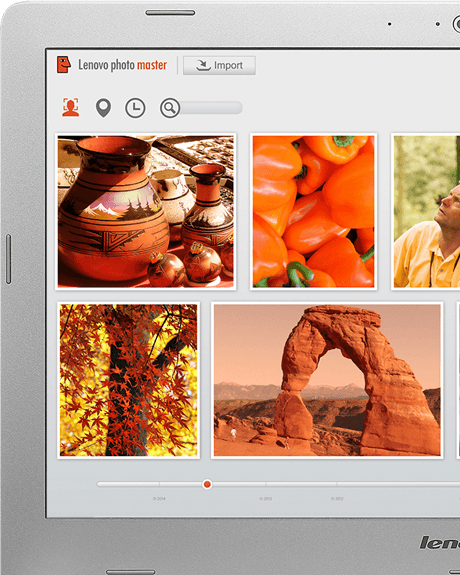Open the pottery vases photo thumbnail

point(146,211)
